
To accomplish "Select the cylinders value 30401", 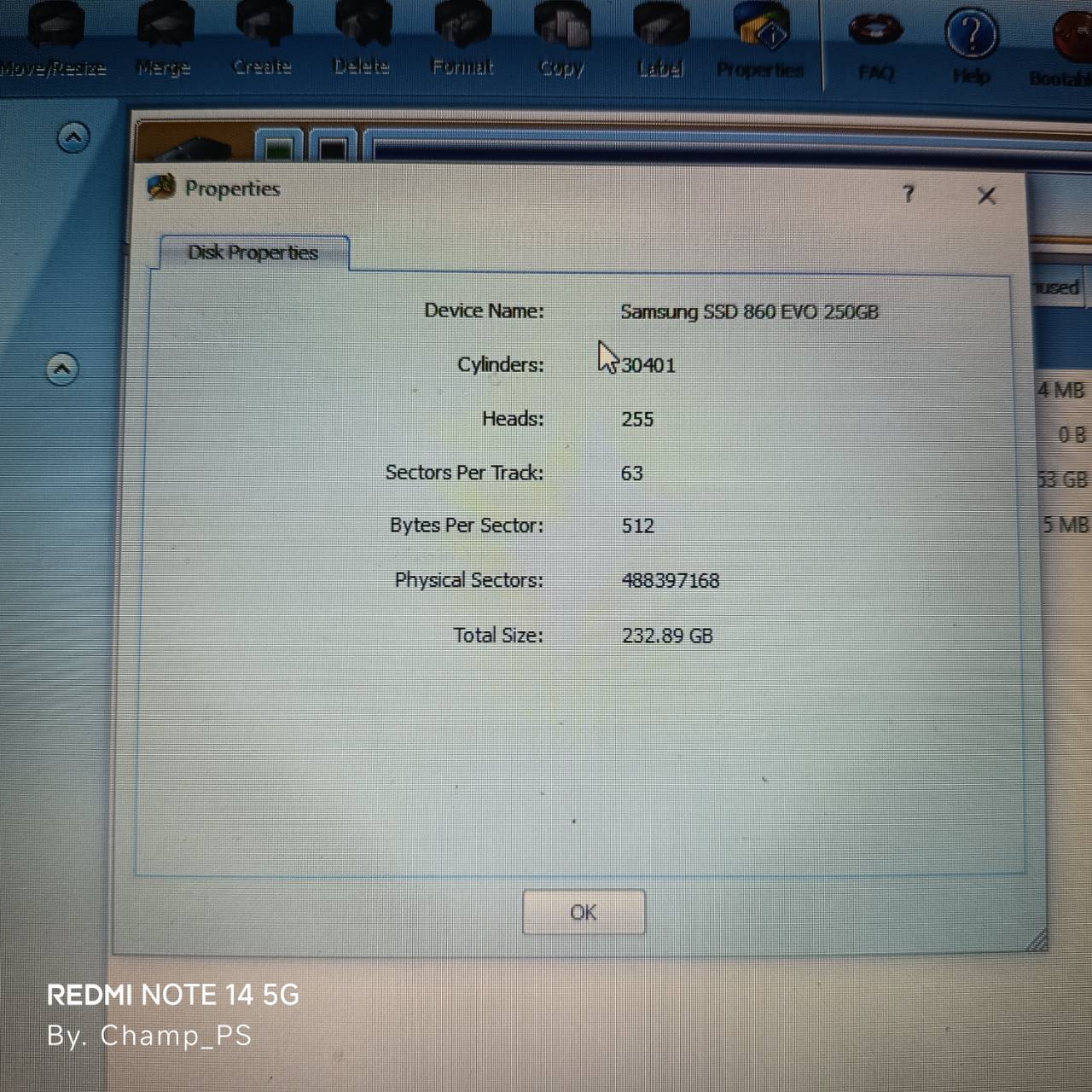I will [x=648, y=365].
